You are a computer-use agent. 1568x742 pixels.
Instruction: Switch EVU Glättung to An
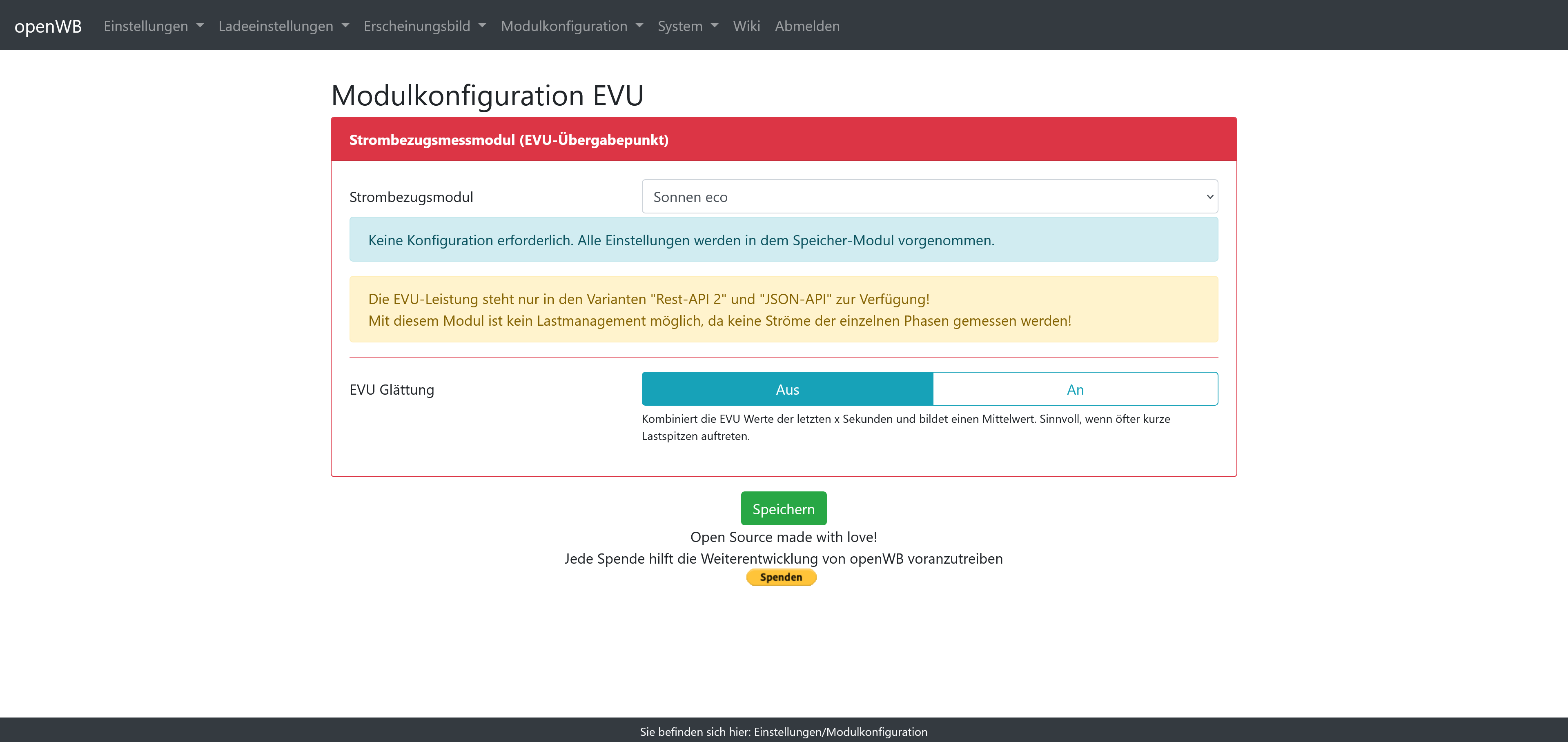(1075, 389)
